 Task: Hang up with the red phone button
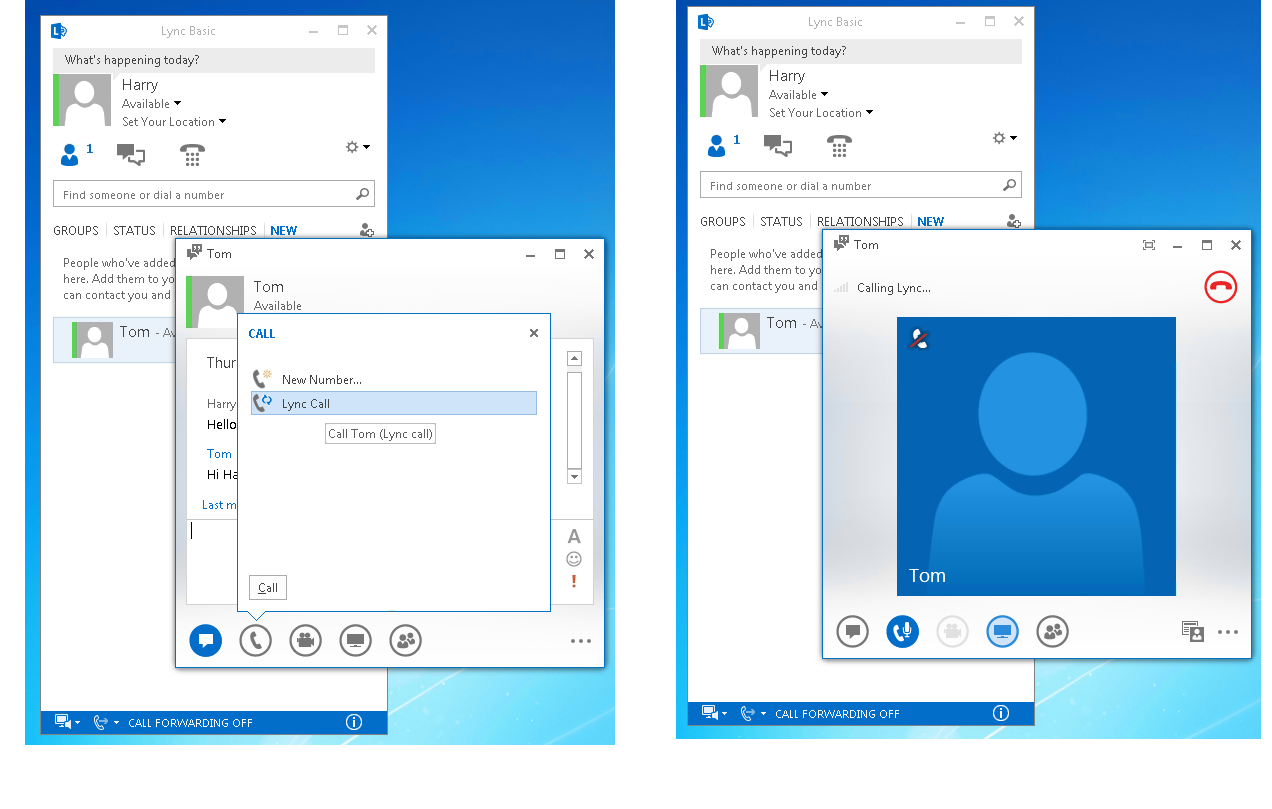coord(1221,288)
